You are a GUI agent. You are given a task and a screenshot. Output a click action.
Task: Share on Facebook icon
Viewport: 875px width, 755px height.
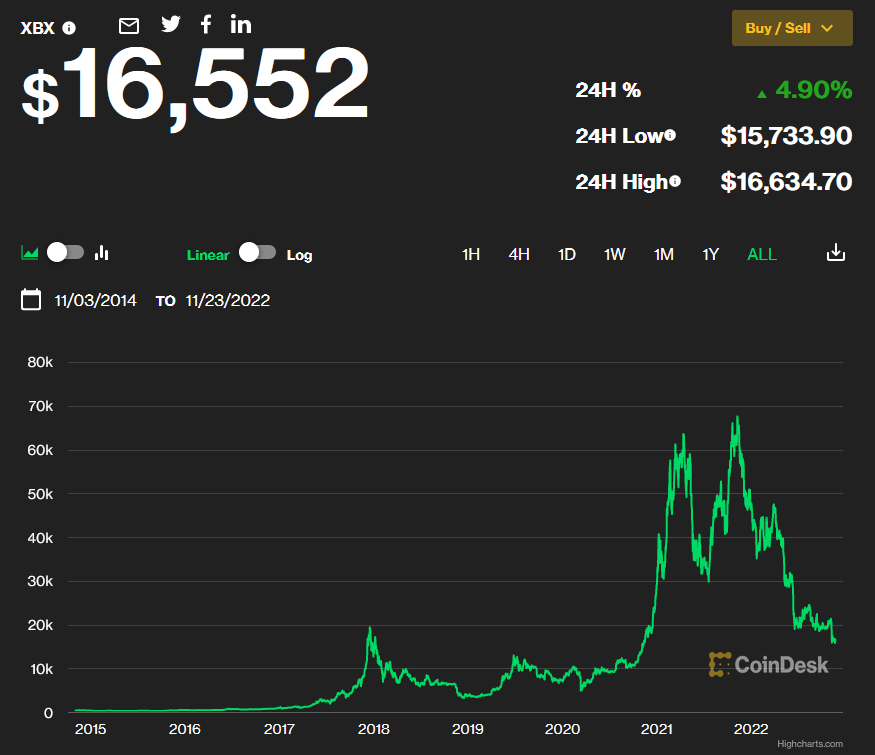206,24
